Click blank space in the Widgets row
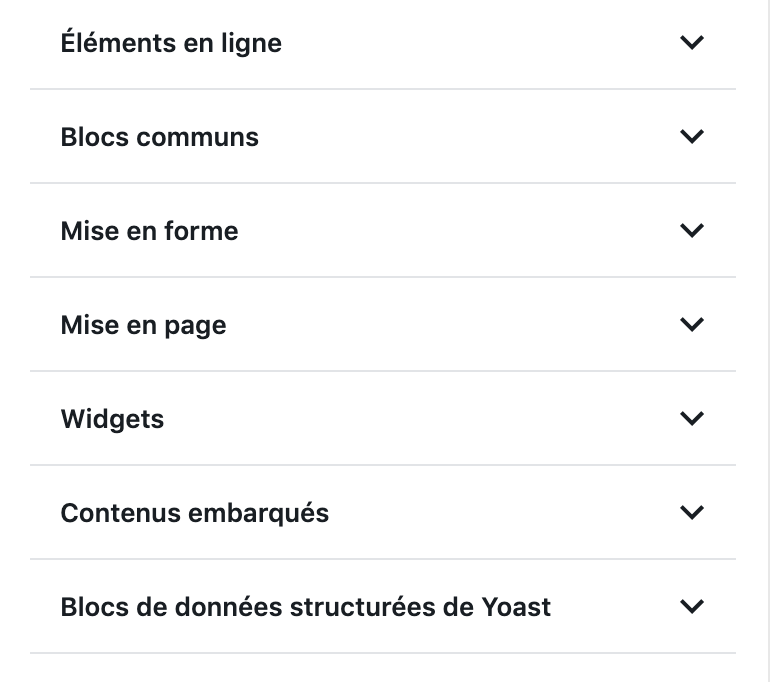Screen dimensions: 770x682 click(x=420, y=419)
